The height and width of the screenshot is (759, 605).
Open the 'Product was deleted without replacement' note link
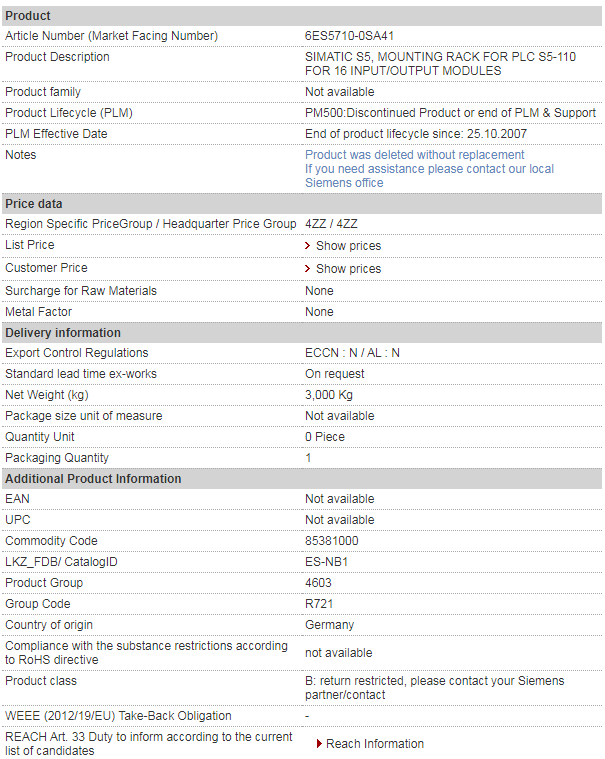(x=414, y=155)
